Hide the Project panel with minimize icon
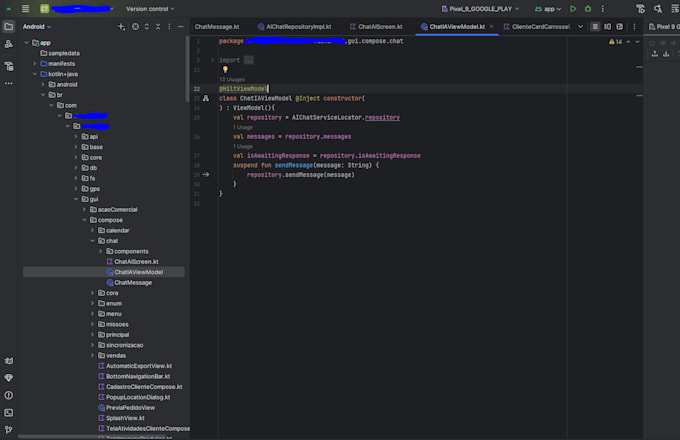680x440 pixels. click(x=180, y=27)
